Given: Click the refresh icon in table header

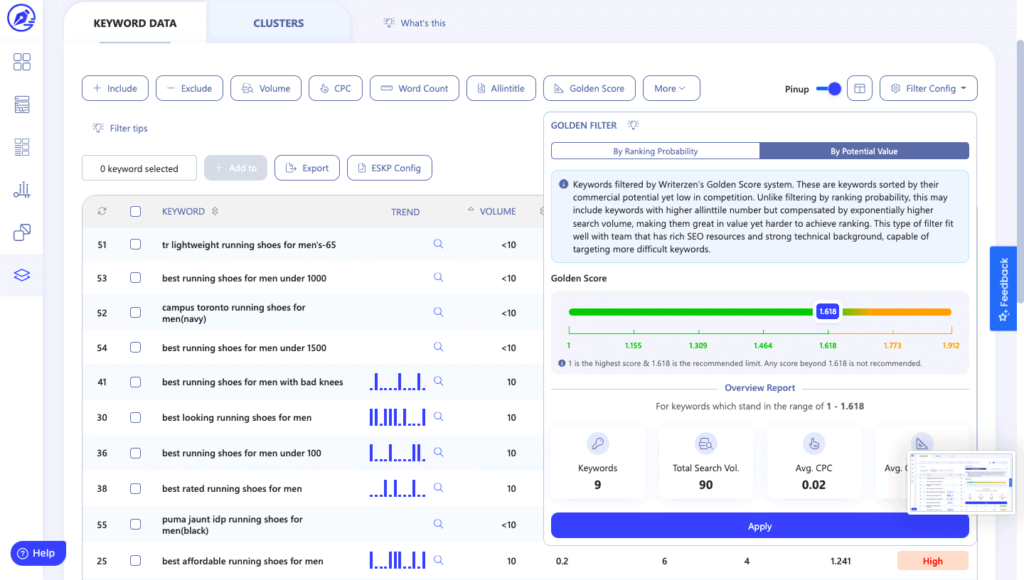Looking at the screenshot, I should click(102, 211).
